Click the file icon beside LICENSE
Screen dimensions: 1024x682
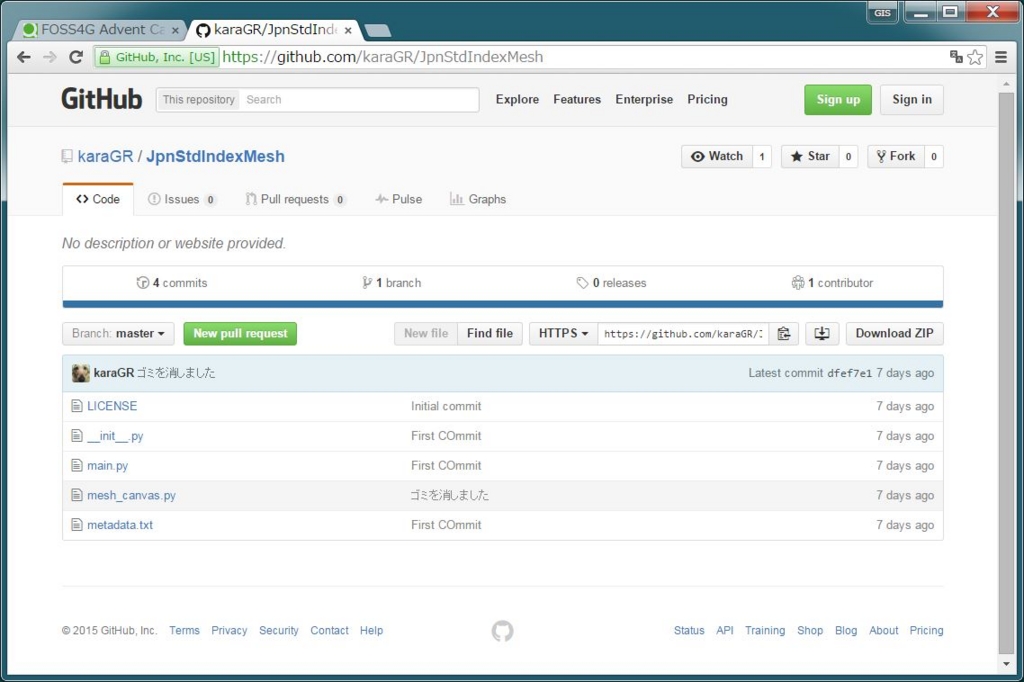pos(77,406)
